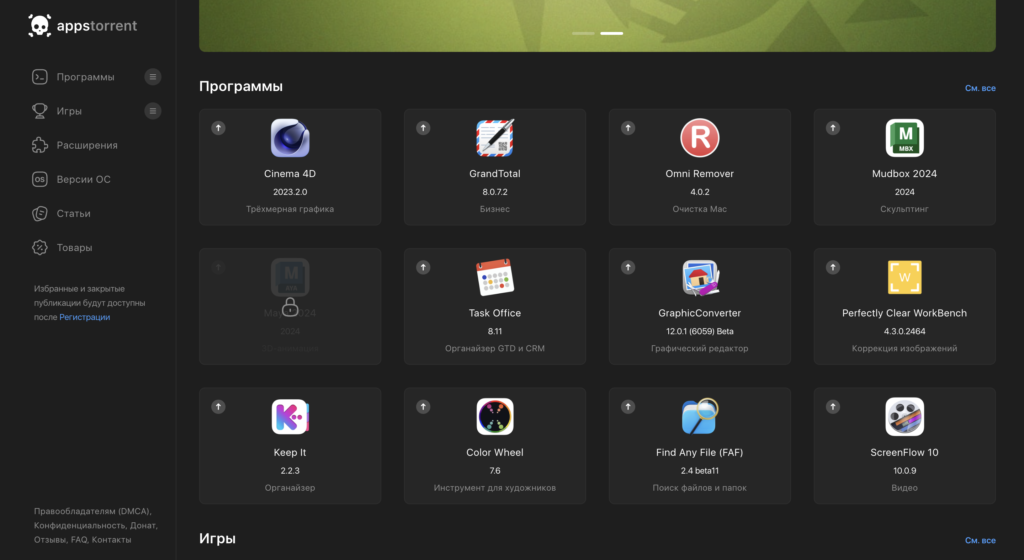Select the first banner slide indicator
The height and width of the screenshot is (560, 1024).
pyautogui.click(x=583, y=33)
